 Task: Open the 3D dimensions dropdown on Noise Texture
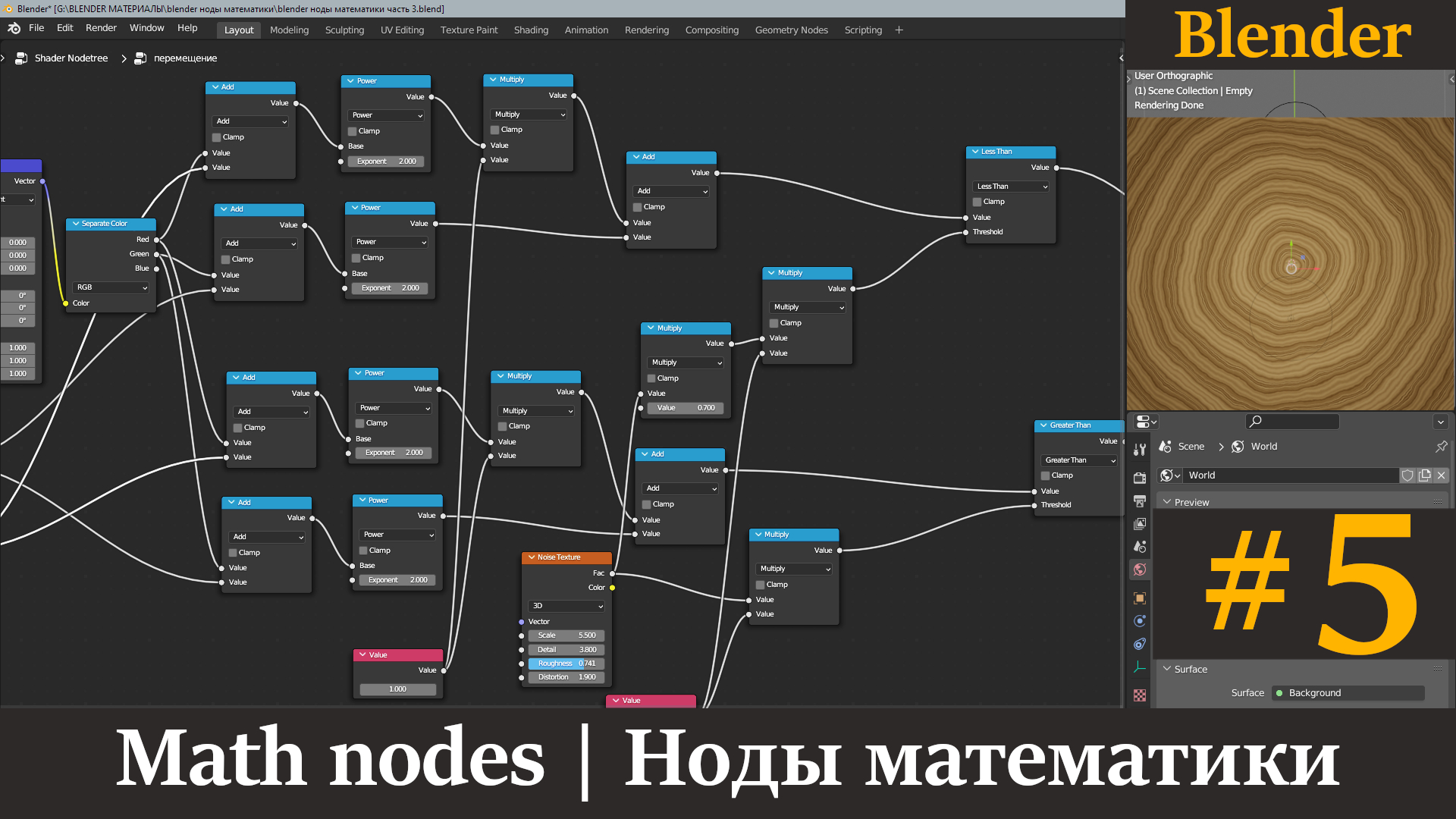click(566, 606)
